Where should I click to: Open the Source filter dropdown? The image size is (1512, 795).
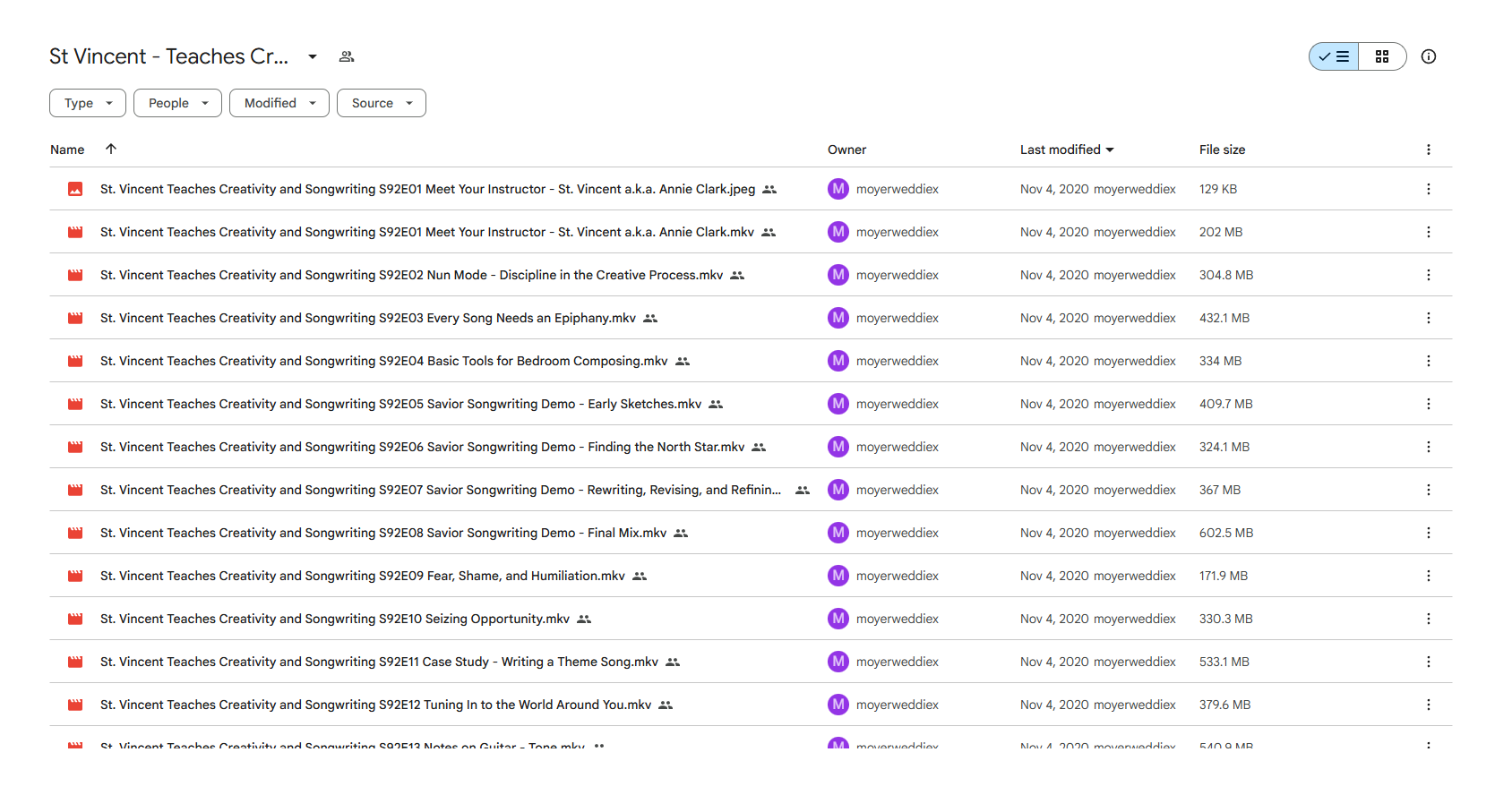click(382, 103)
